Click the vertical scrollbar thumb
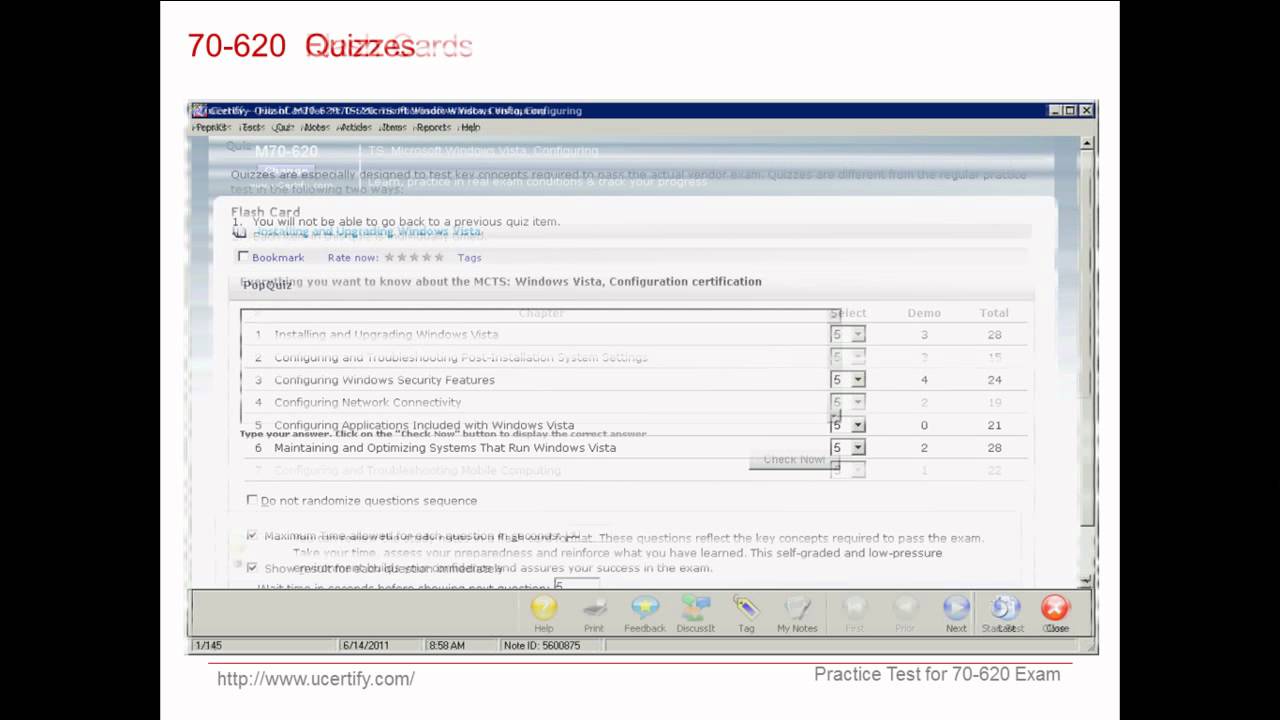The width and height of the screenshot is (1280, 720). pos(1087,340)
